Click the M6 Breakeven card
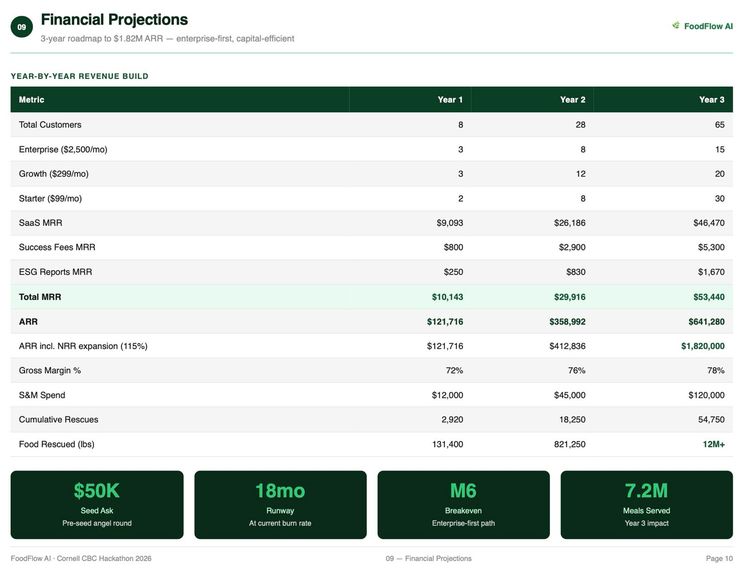Screen dimensions: 742x573 [463, 505]
